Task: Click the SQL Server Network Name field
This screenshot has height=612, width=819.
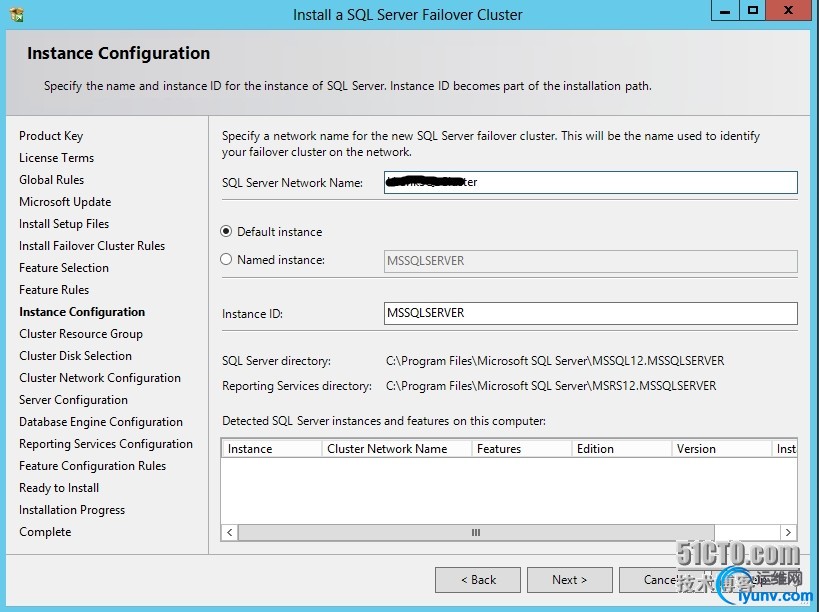Action: (590, 182)
